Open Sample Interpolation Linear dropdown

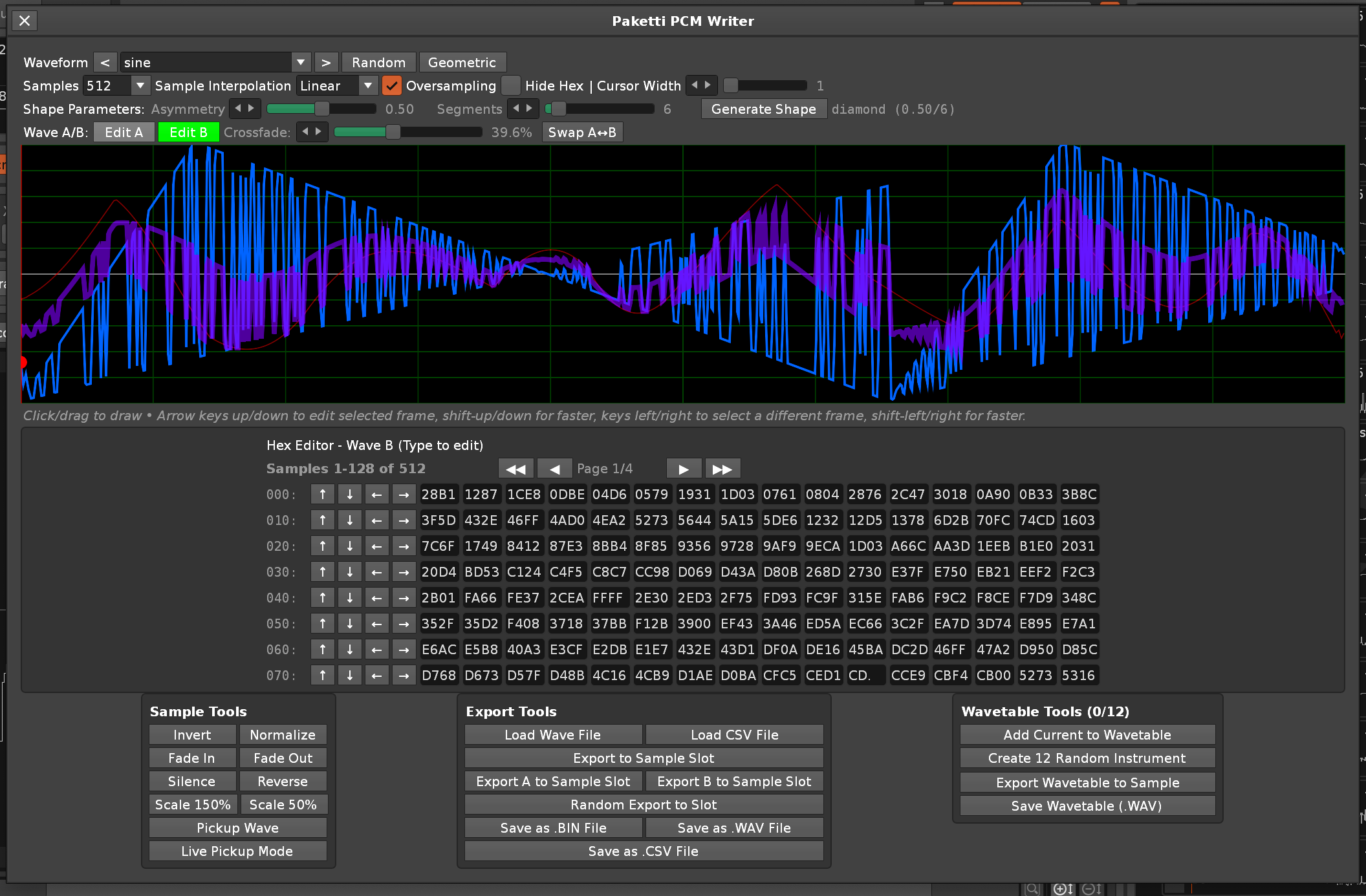click(x=367, y=86)
